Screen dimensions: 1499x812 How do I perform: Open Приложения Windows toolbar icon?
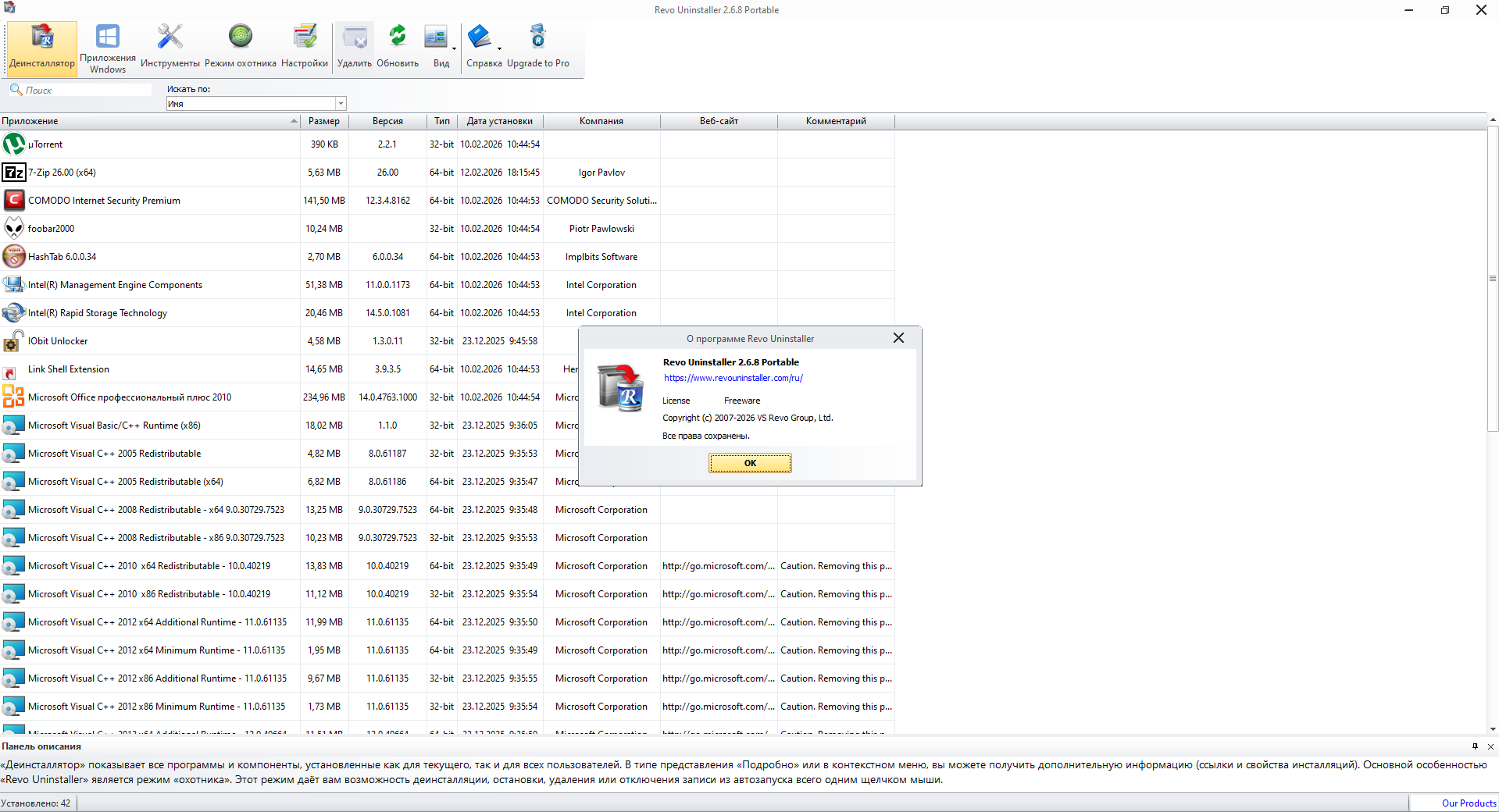click(108, 47)
